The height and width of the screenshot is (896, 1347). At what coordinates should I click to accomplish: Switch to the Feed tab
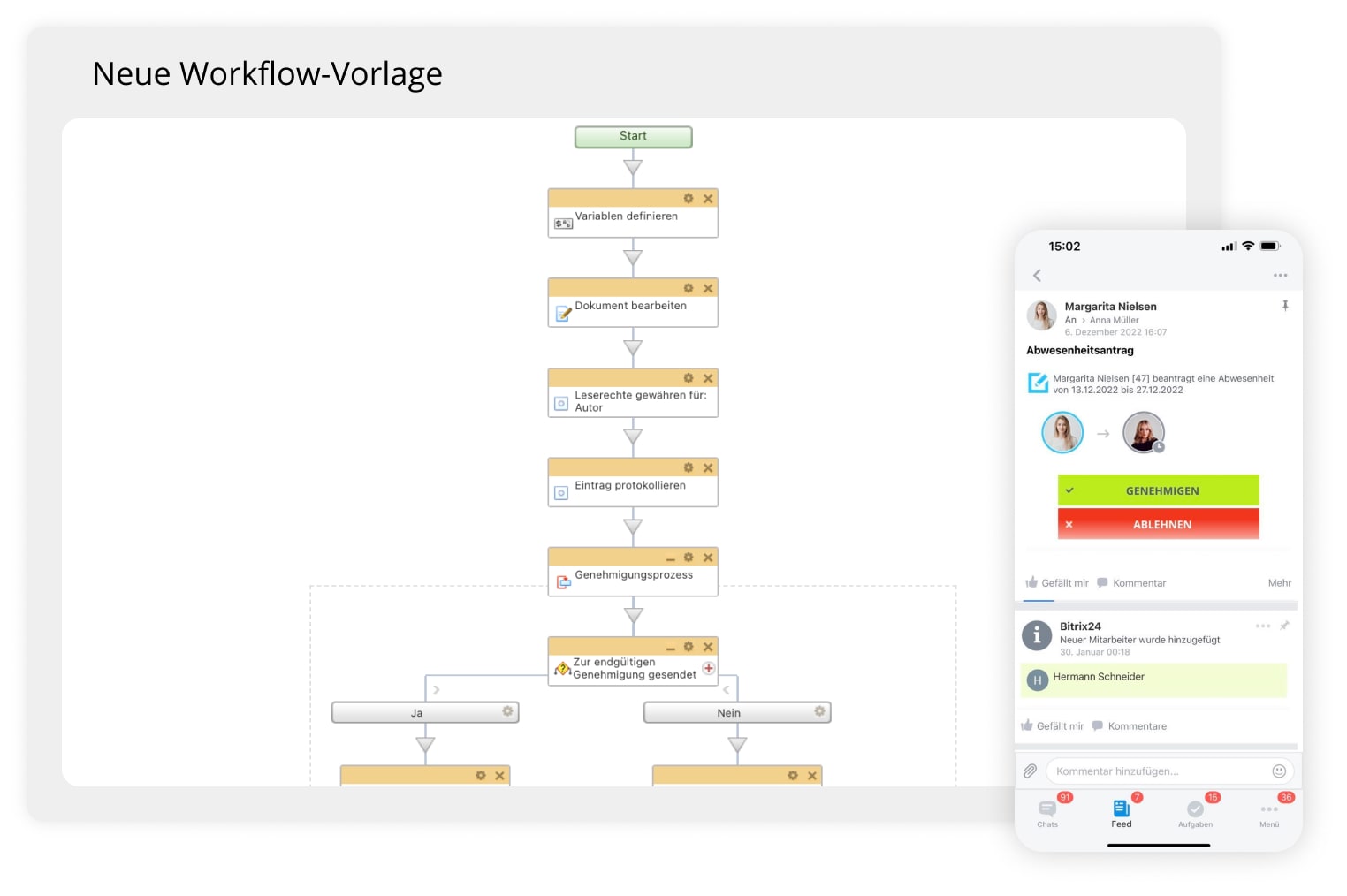(1122, 812)
